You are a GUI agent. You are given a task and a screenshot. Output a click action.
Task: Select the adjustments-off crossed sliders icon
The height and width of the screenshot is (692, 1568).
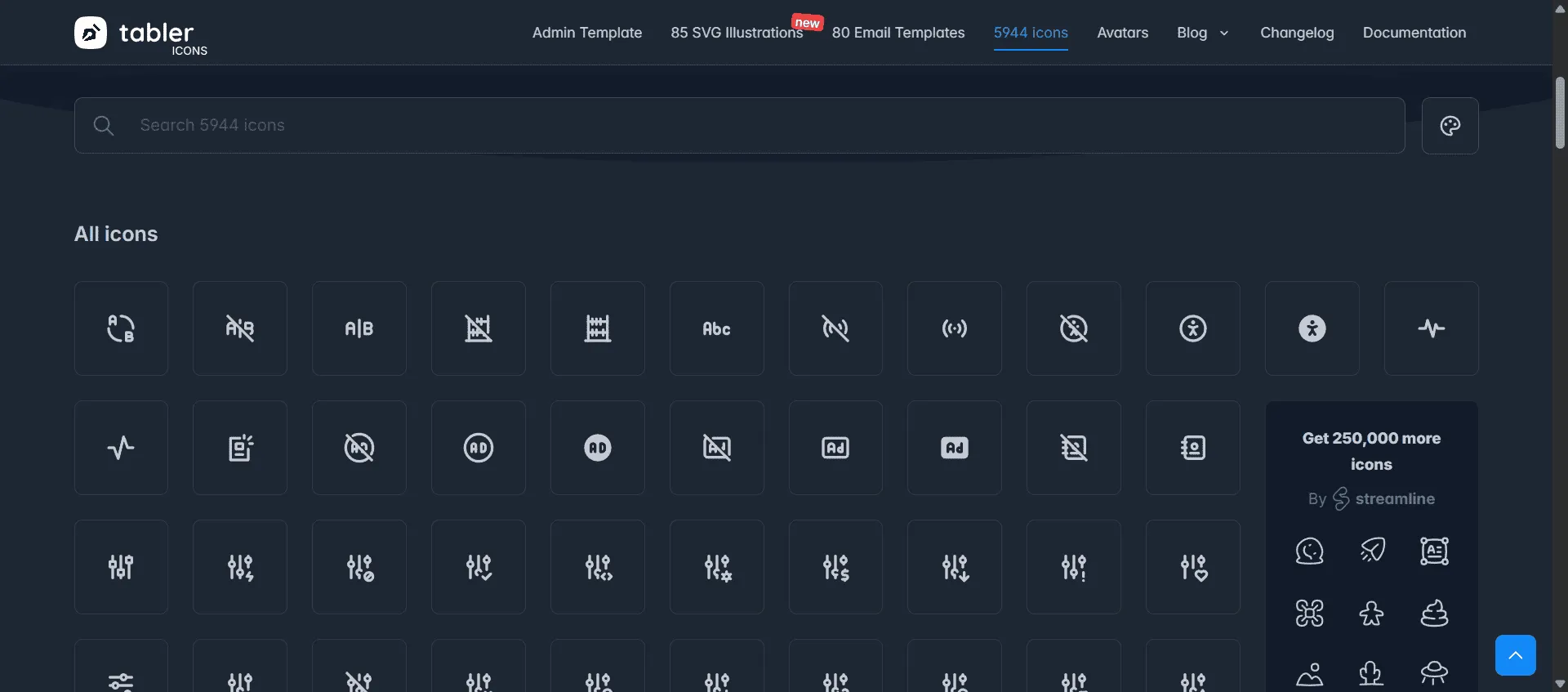click(359, 666)
